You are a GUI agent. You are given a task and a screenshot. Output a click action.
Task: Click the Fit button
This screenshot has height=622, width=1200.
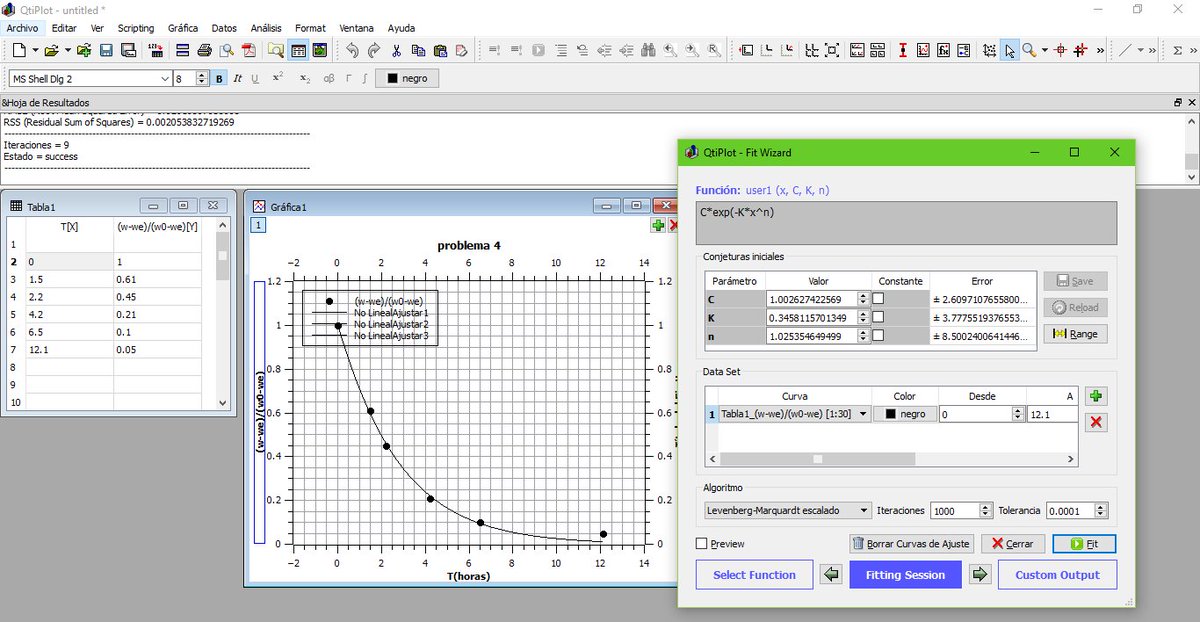click(x=1084, y=544)
